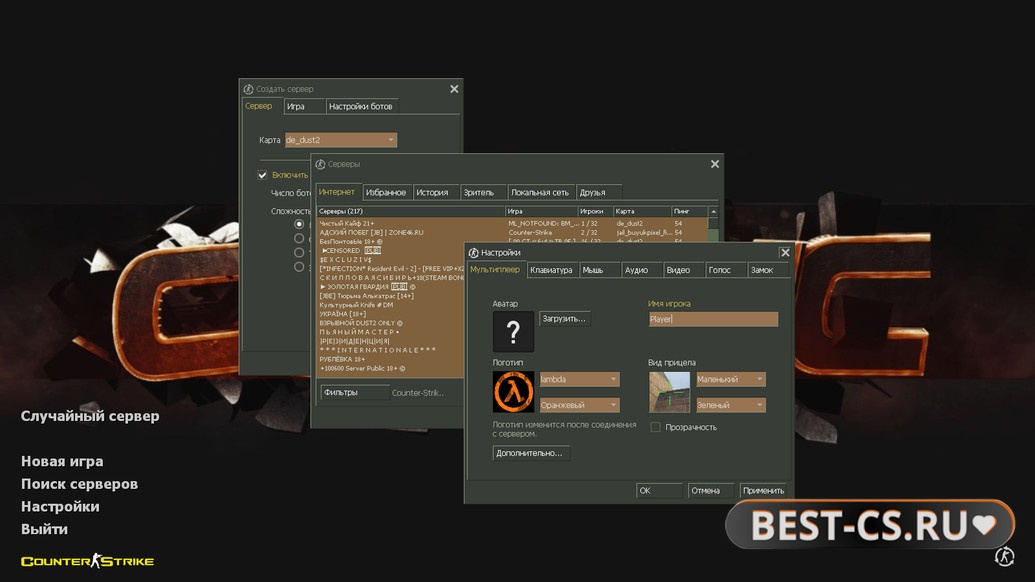This screenshot has height=582, width=1035.
Task: Select the currently selected Сложность radio button
Action: (x=299, y=224)
